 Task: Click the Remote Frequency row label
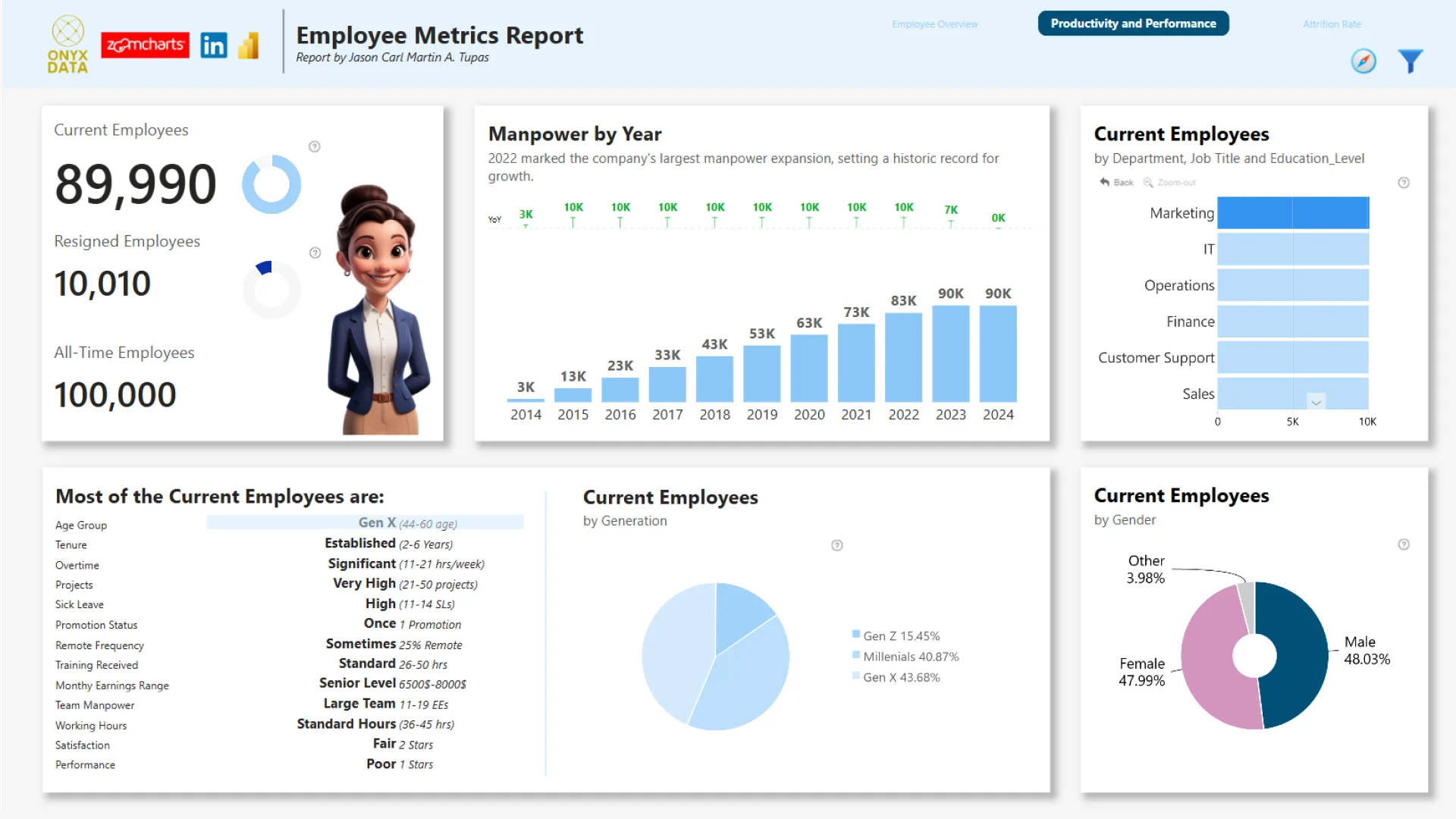click(x=99, y=645)
